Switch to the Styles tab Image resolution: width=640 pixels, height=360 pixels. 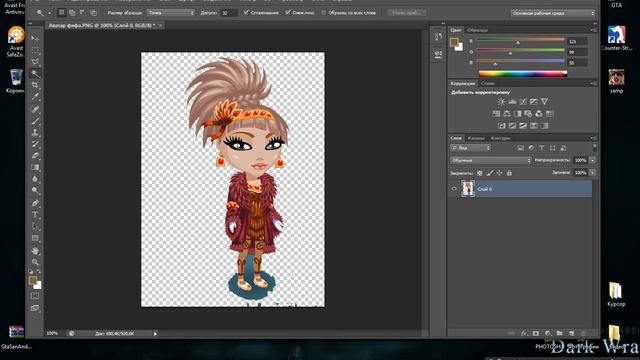pos(488,83)
